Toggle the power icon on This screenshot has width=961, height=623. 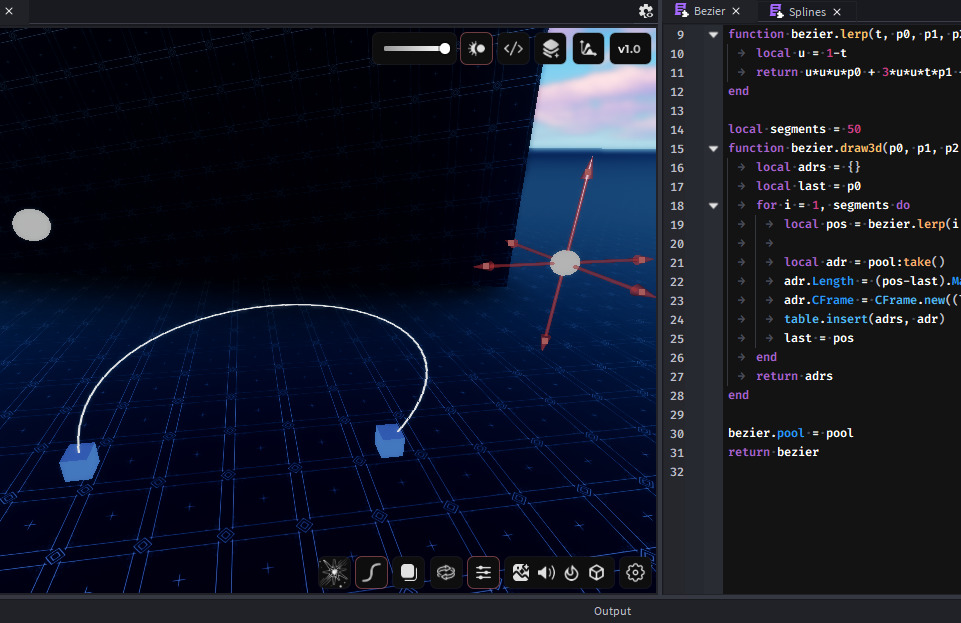(x=571, y=572)
